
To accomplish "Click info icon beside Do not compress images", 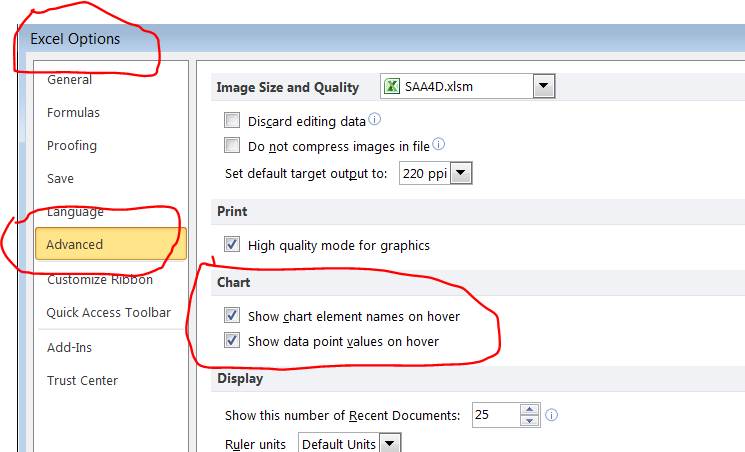I will tap(438, 145).
